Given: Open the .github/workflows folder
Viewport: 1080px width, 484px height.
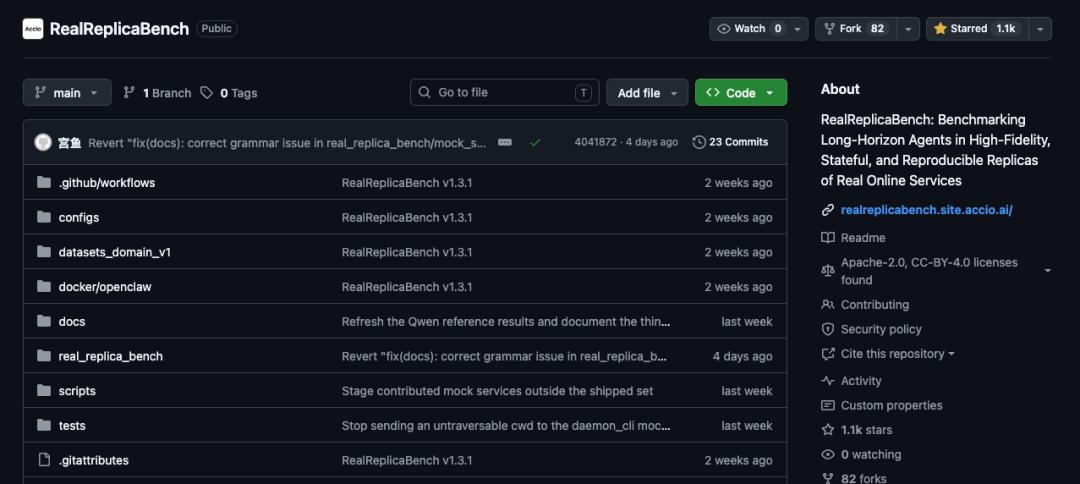Looking at the screenshot, I should (107, 182).
